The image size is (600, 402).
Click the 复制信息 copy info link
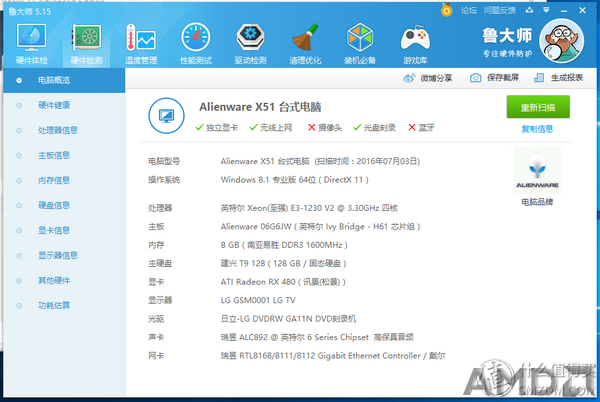(537, 129)
